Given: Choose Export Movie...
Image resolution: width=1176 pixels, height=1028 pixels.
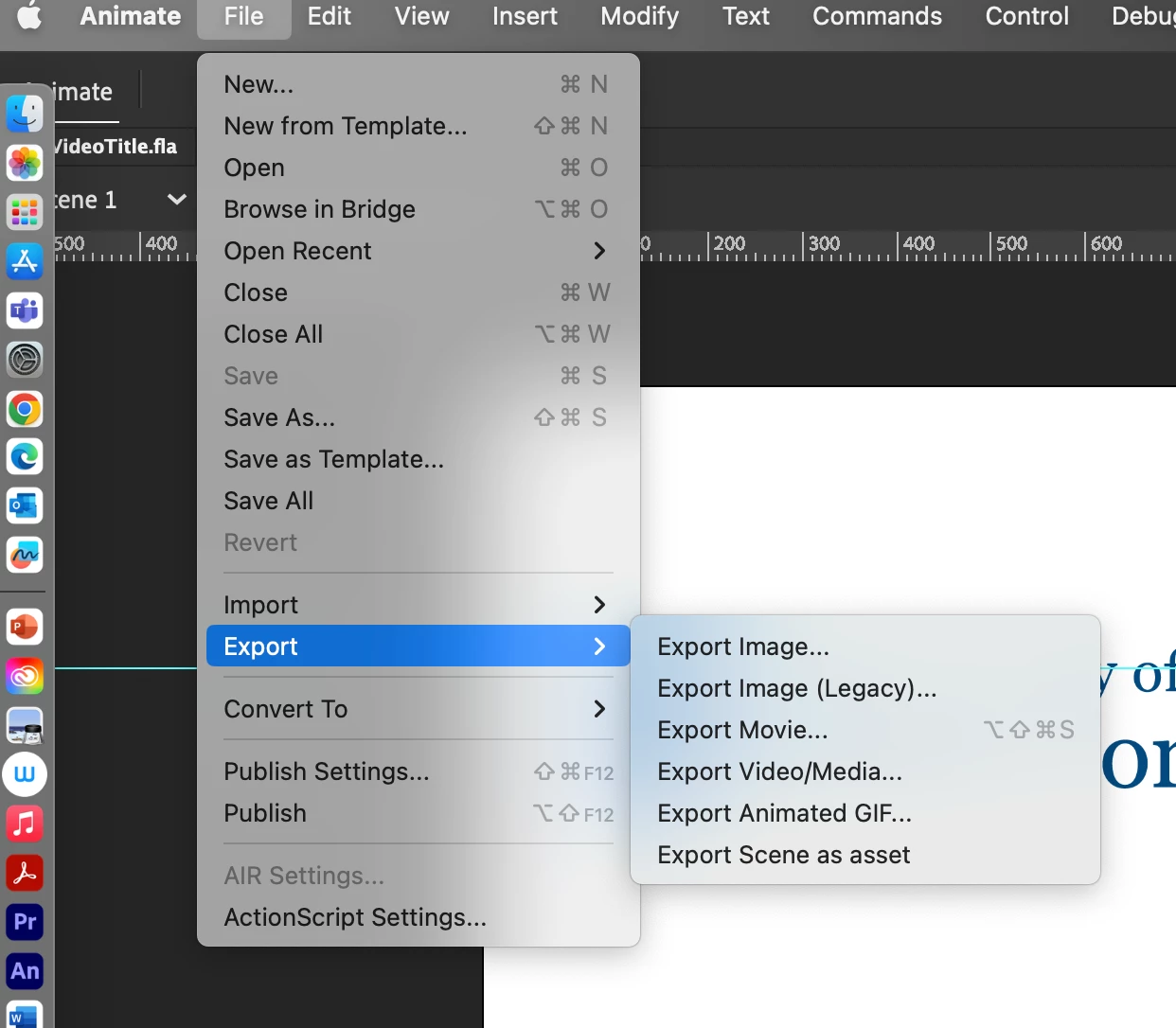Looking at the screenshot, I should coord(865,730).
